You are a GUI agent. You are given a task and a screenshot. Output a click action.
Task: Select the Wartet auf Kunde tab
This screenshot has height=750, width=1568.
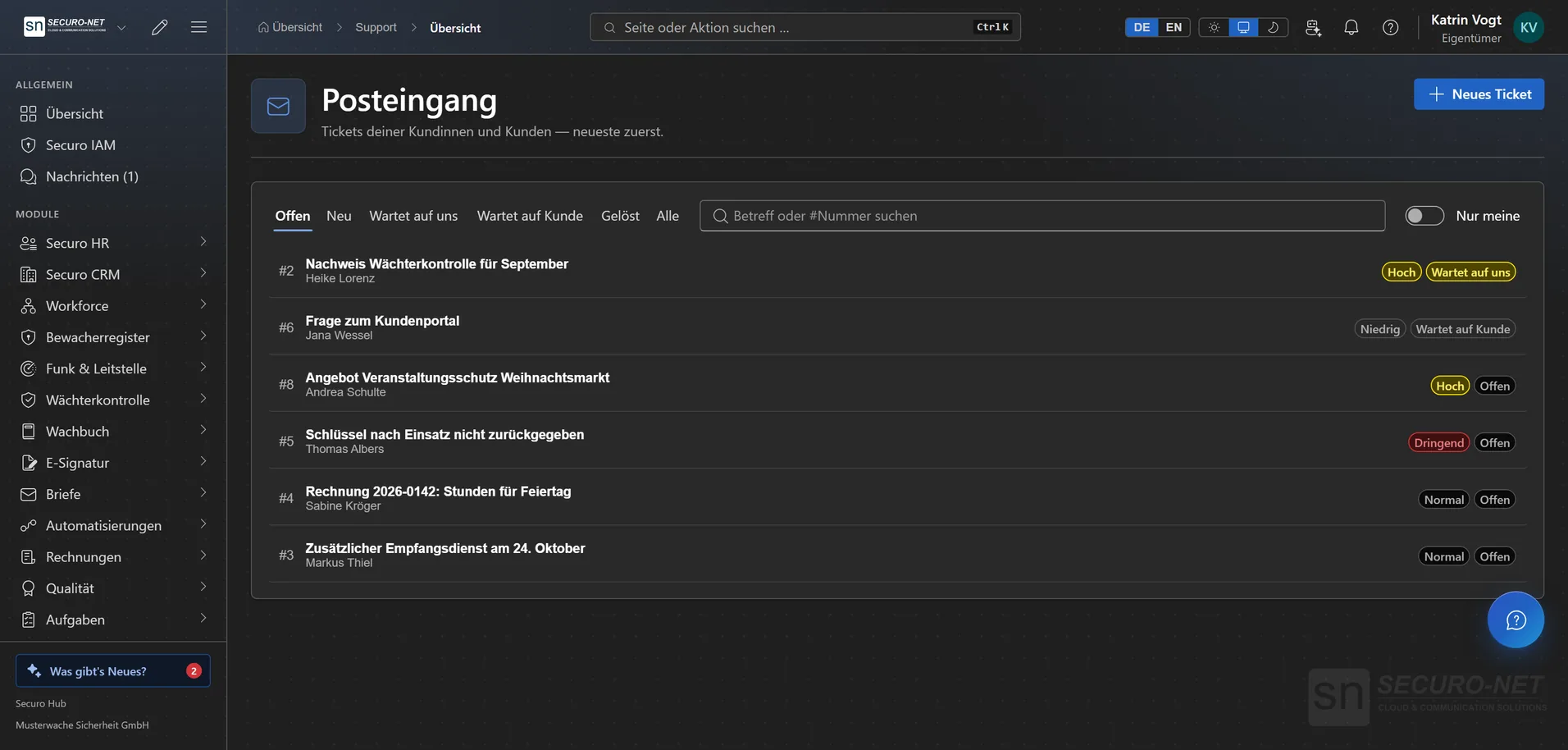[530, 216]
